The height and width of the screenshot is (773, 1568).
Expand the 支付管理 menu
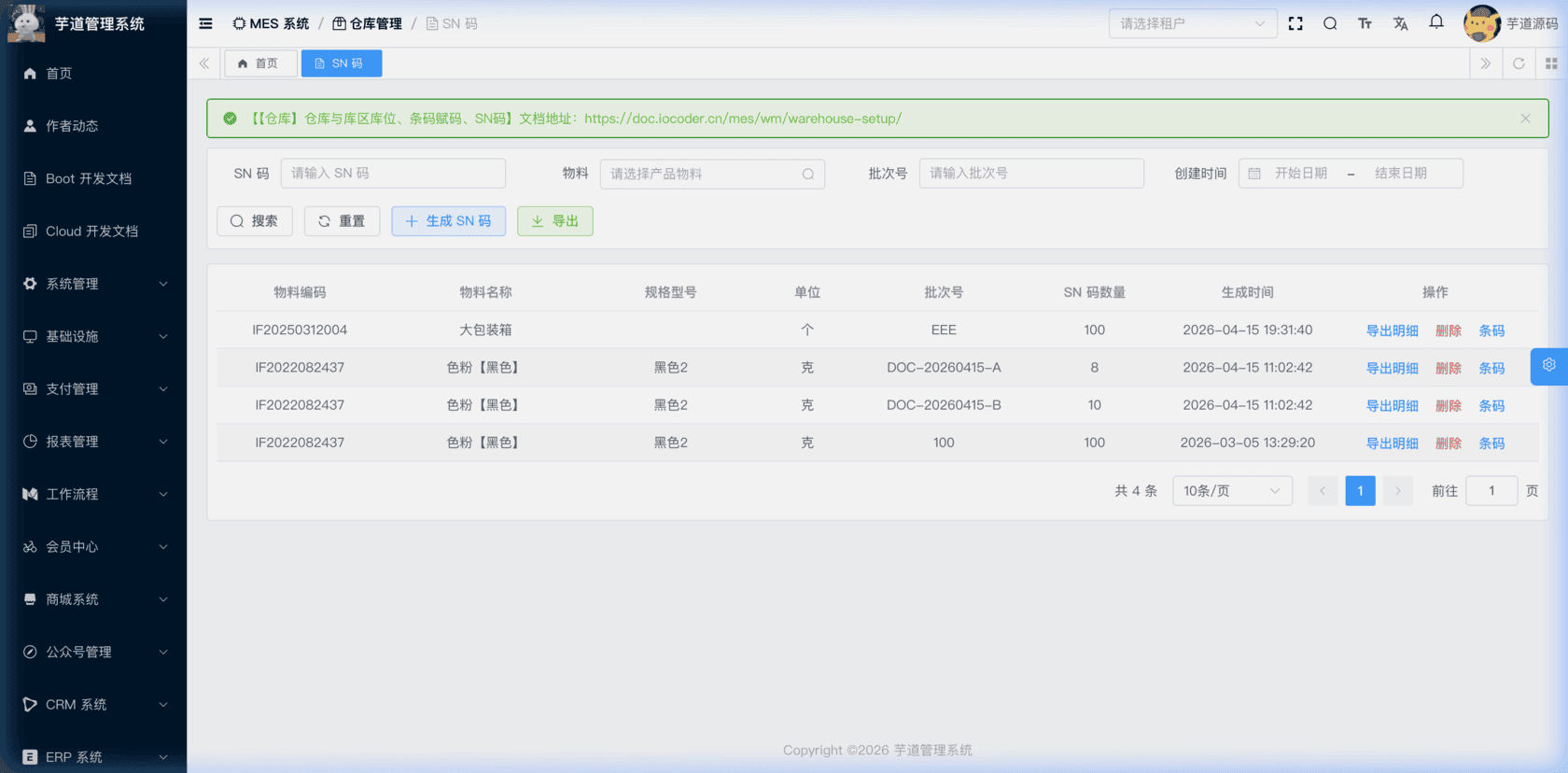(93, 388)
